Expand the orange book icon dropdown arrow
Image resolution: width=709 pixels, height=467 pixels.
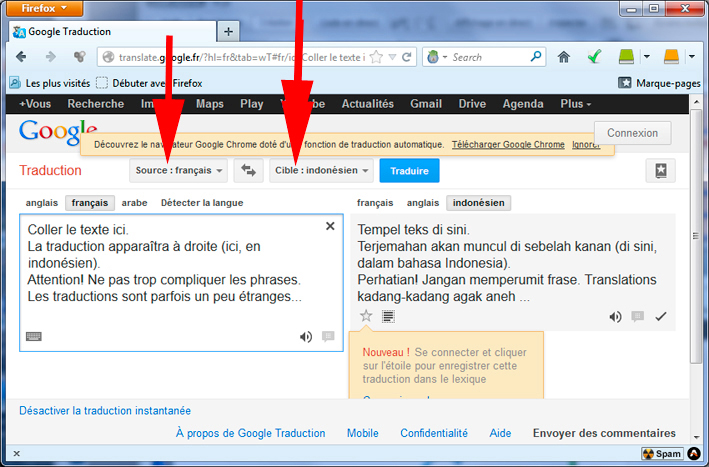pos(692,57)
